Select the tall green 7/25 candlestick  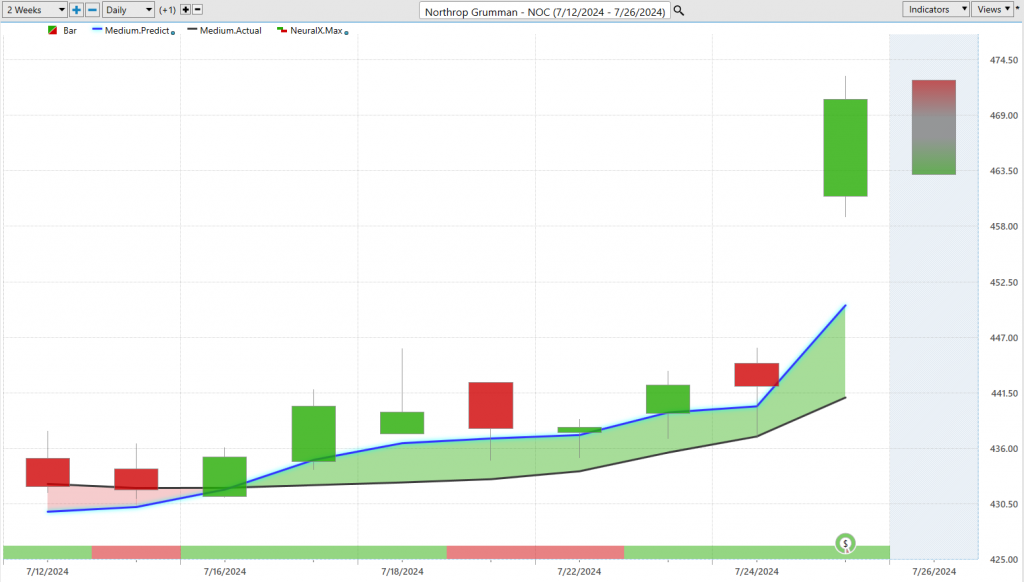point(845,147)
